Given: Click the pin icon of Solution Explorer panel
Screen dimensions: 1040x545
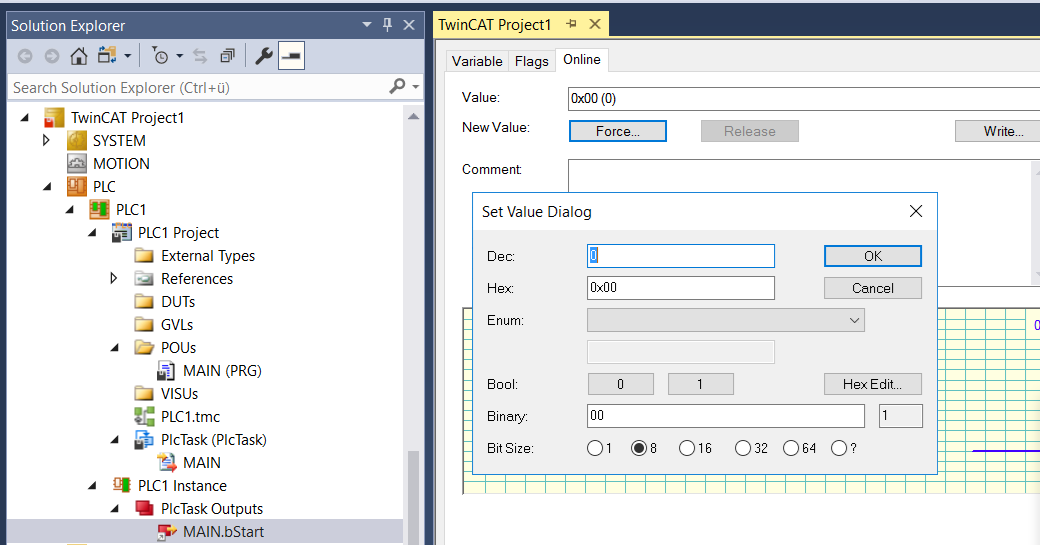Looking at the screenshot, I should click(387, 25).
